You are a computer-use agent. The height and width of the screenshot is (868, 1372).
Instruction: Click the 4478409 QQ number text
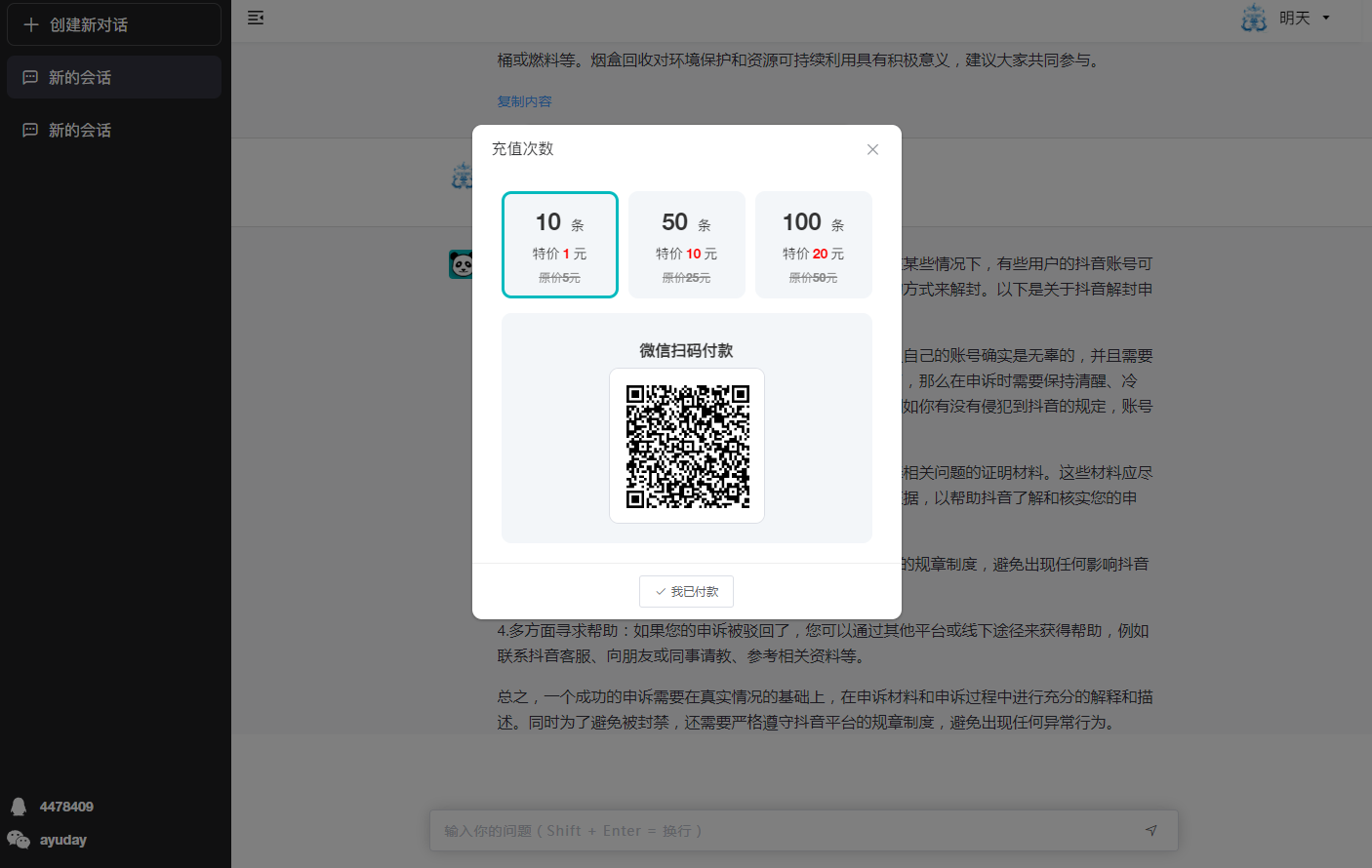tap(66, 807)
